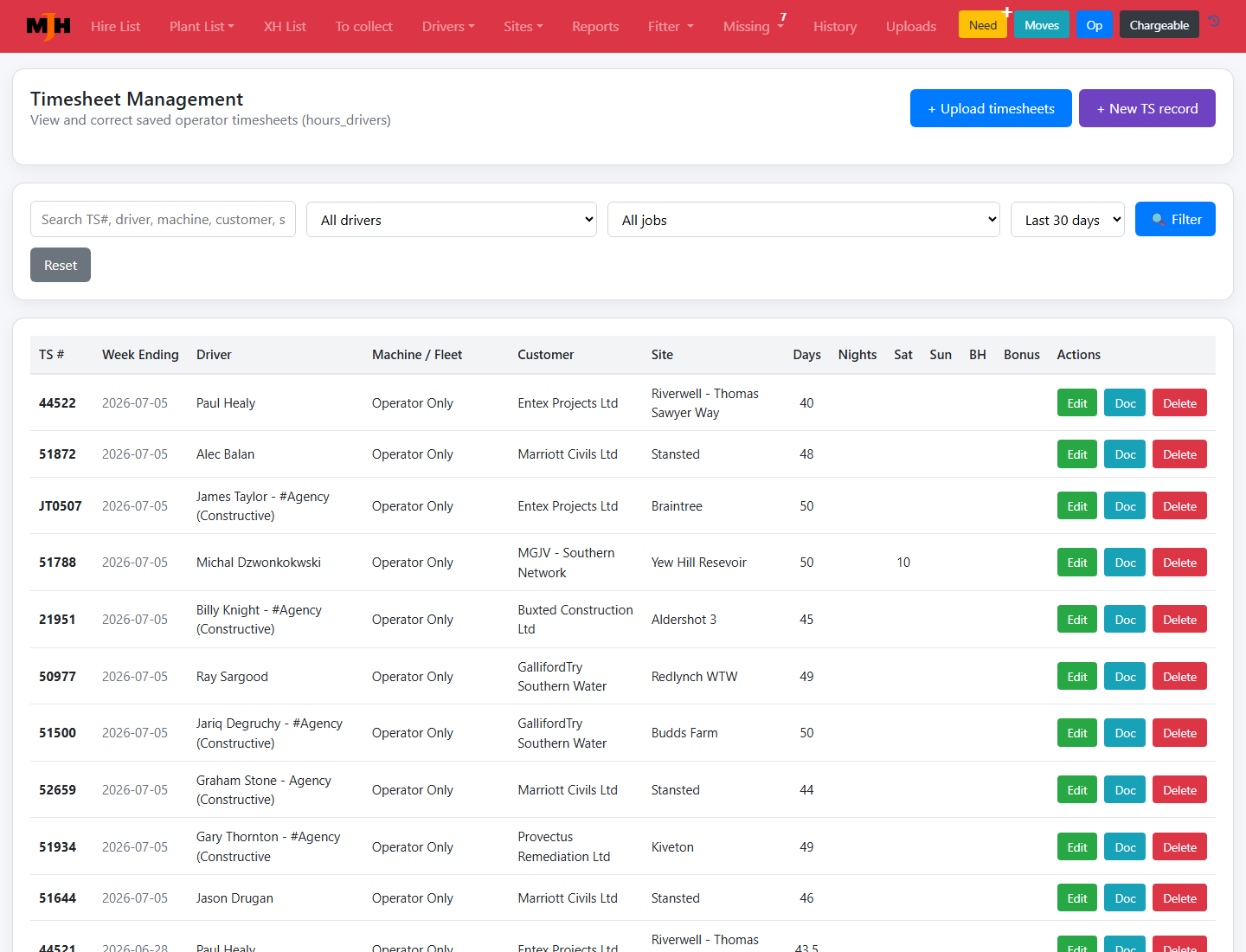Open Doc for timesheet 44522
The height and width of the screenshot is (952, 1246).
tap(1126, 403)
